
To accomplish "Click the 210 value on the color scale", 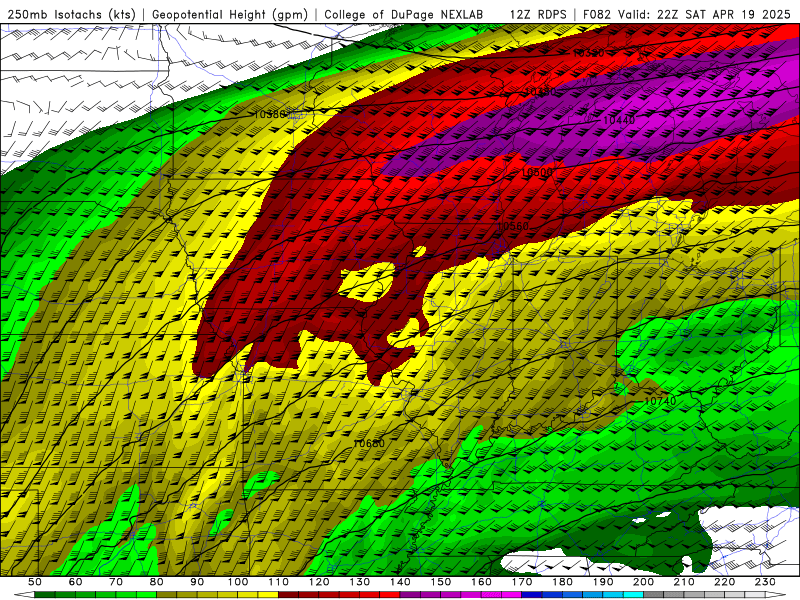I will click(x=684, y=582).
